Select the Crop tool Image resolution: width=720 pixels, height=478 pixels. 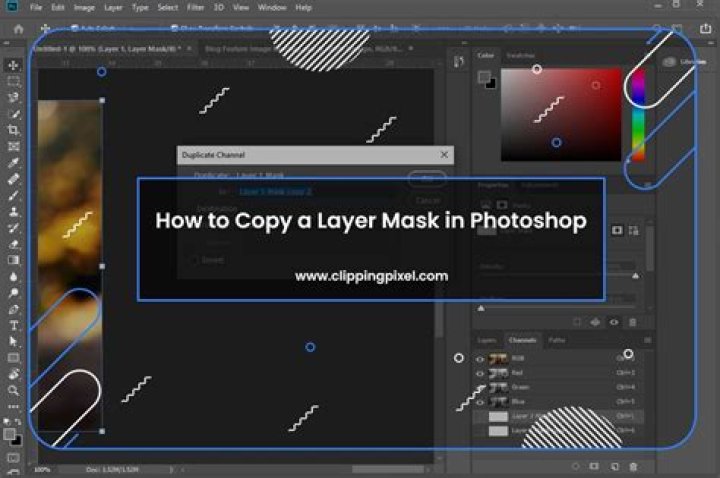[13, 130]
